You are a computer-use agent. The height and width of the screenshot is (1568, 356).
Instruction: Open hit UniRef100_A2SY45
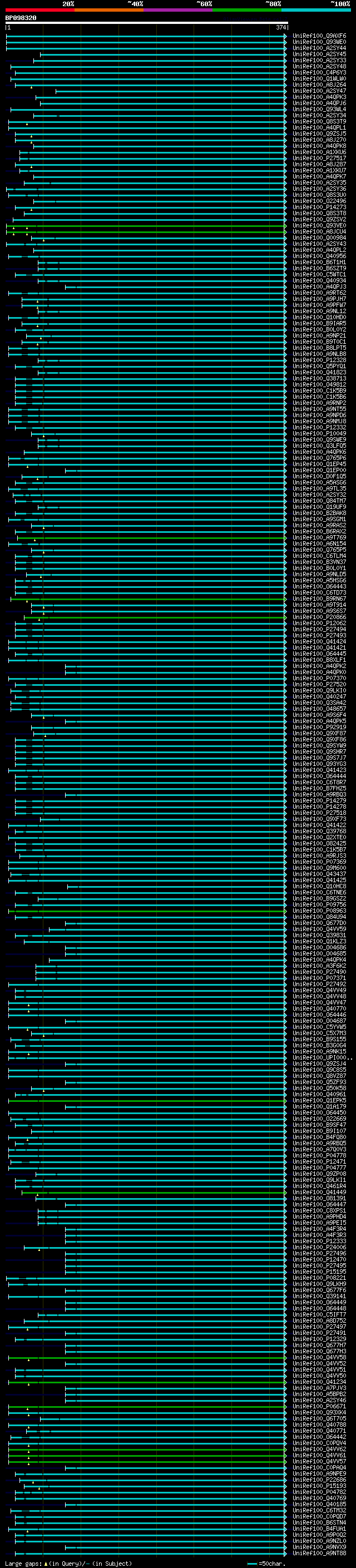coord(319,54)
